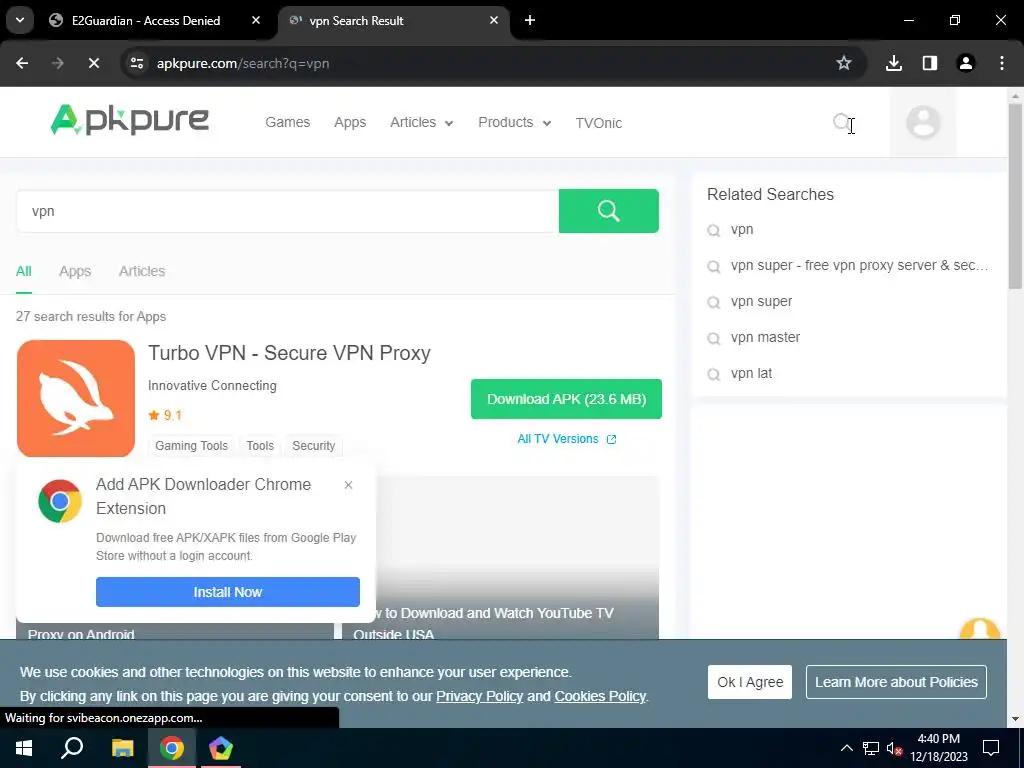The width and height of the screenshot is (1024, 768).
Task: Open All TV Versions link
Action: (x=566, y=439)
